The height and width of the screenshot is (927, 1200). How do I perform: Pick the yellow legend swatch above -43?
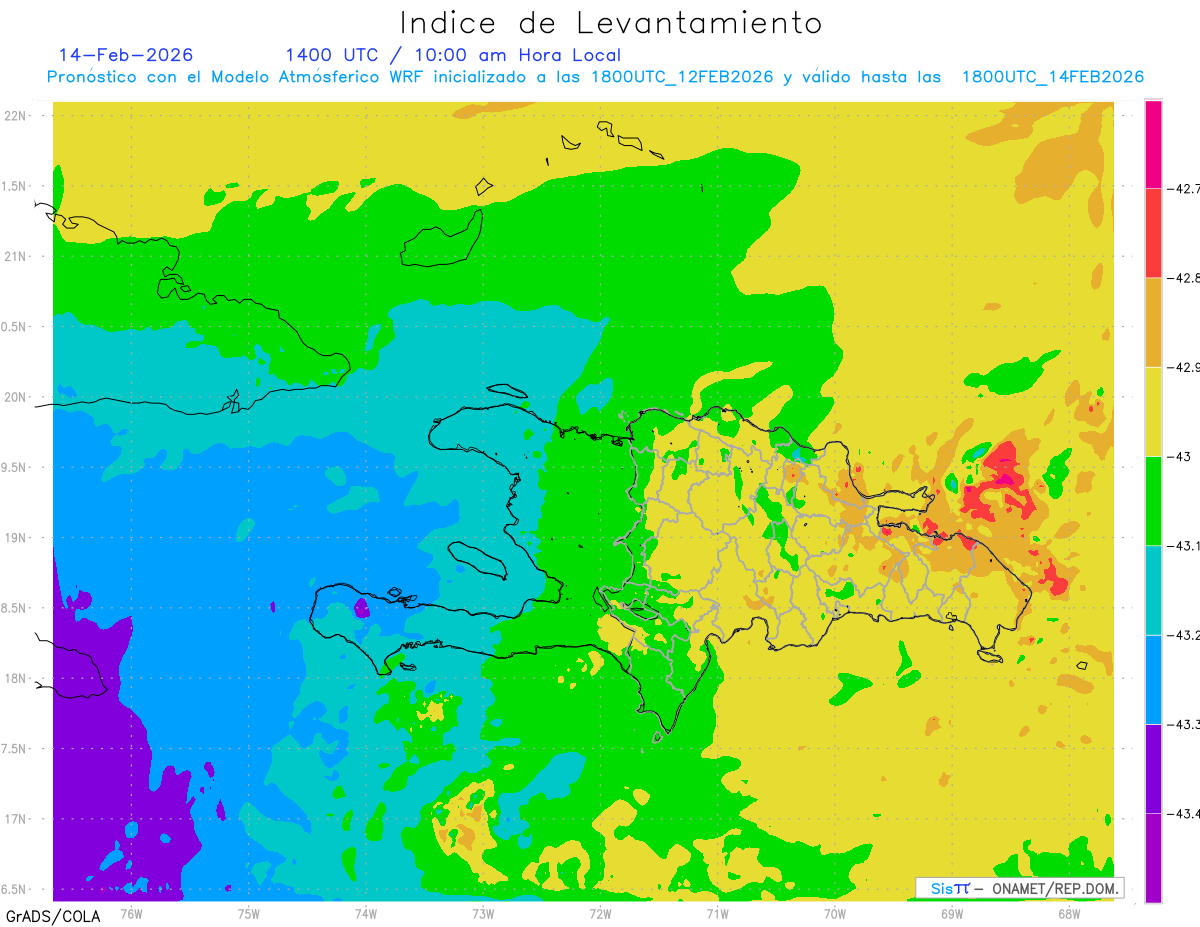pyautogui.click(x=1153, y=411)
